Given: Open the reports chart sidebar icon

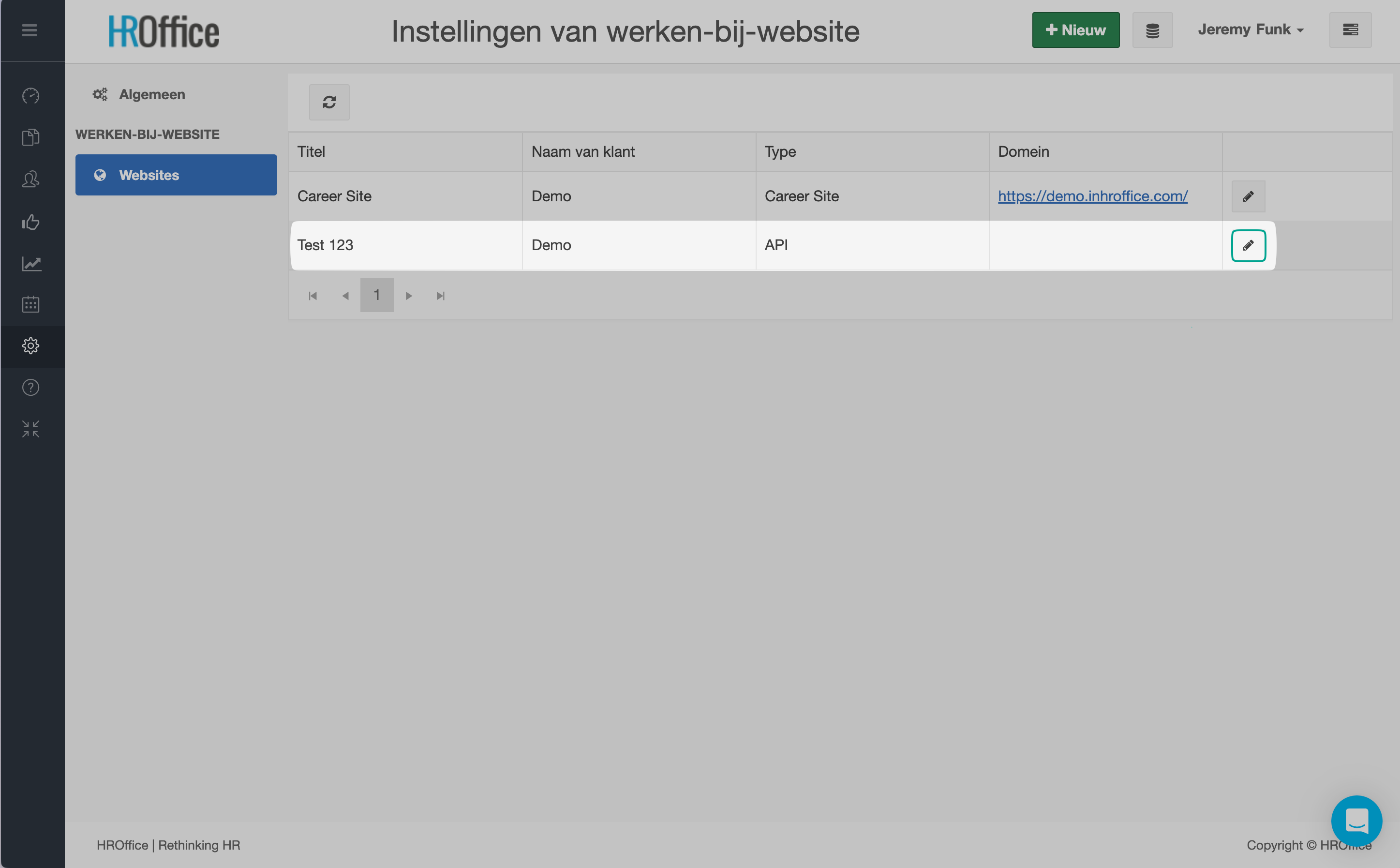Looking at the screenshot, I should [31, 264].
